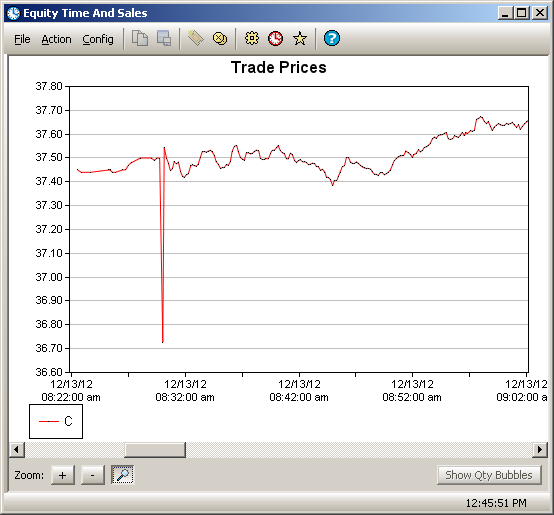The width and height of the screenshot is (554, 515).
Task: Click the zoom in plus button
Action: [63, 475]
